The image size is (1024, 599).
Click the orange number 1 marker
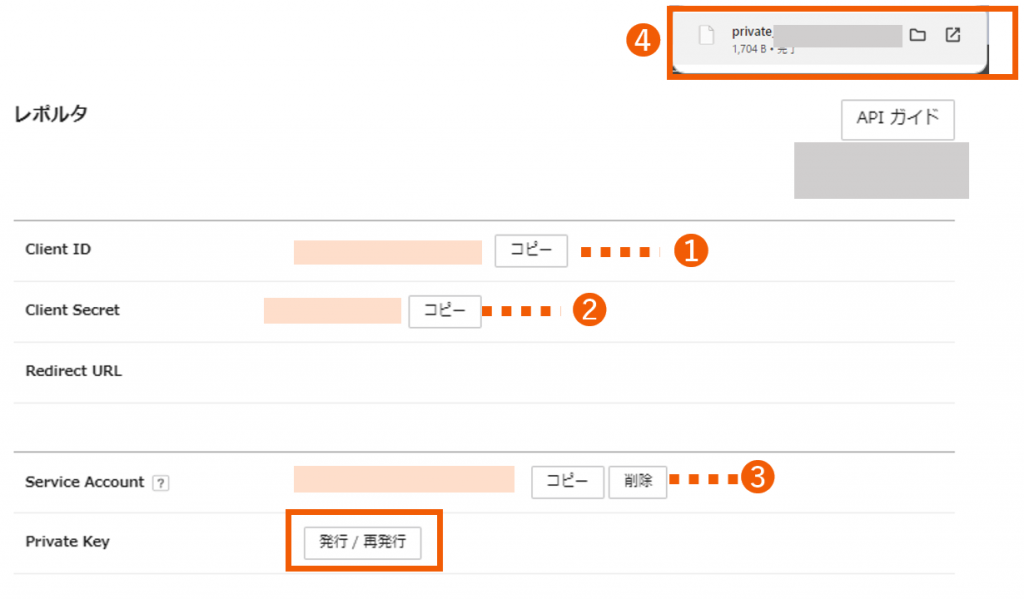[x=691, y=251]
